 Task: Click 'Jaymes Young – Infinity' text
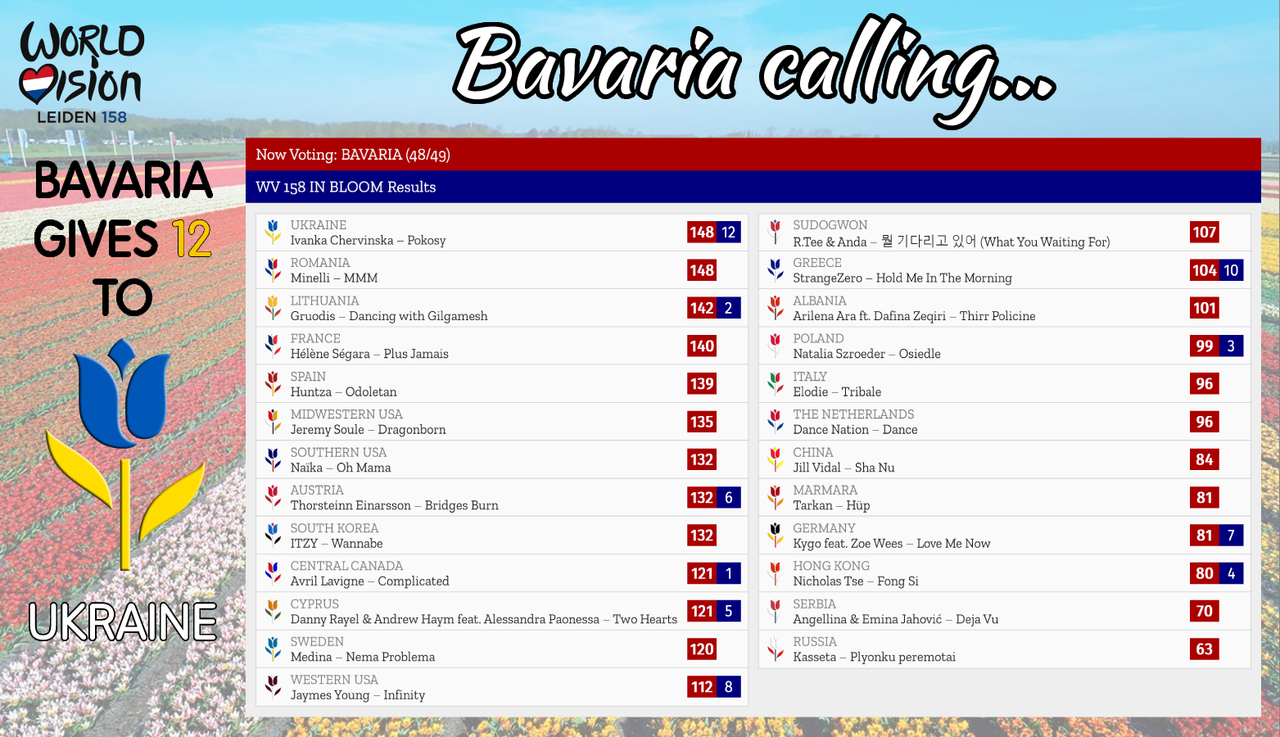click(x=358, y=696)
